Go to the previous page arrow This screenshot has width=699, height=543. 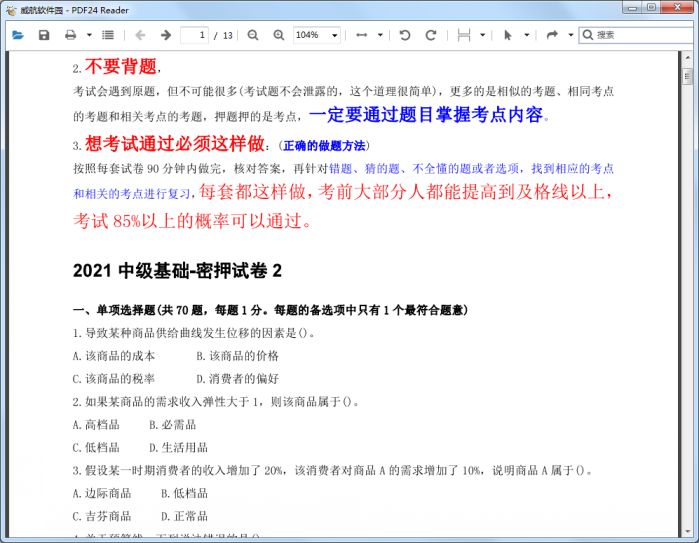click(x=140, y=35)
